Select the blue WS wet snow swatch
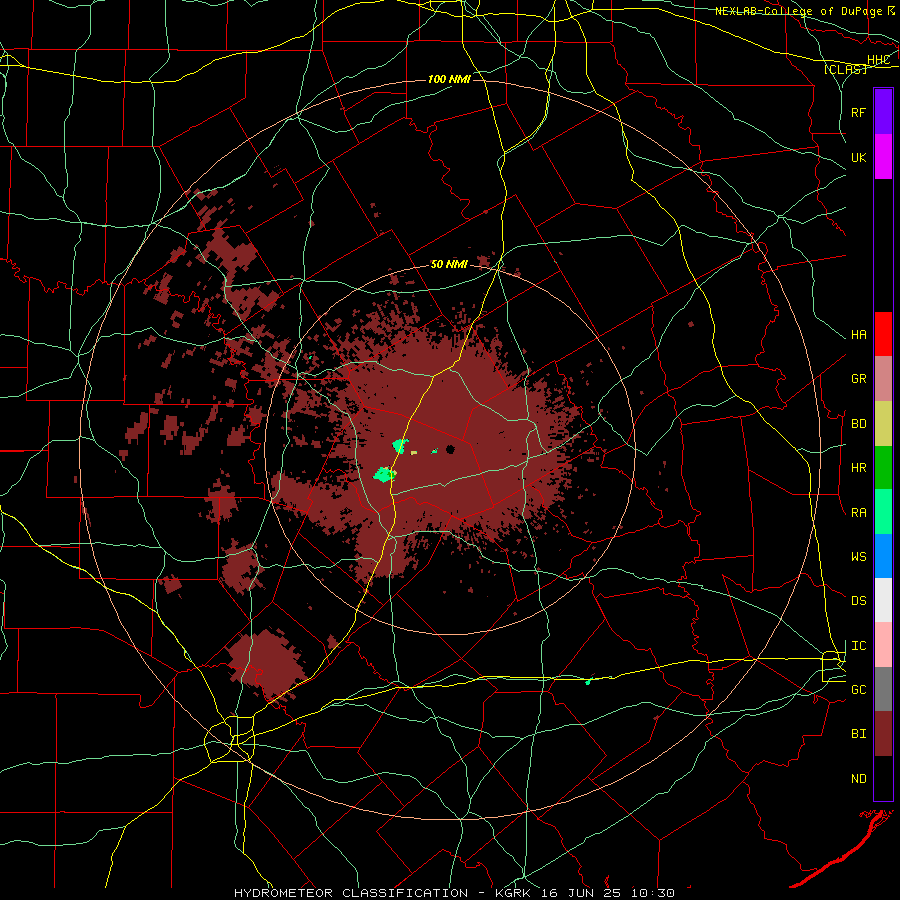900x900 pixels. [x=883, y=556]
